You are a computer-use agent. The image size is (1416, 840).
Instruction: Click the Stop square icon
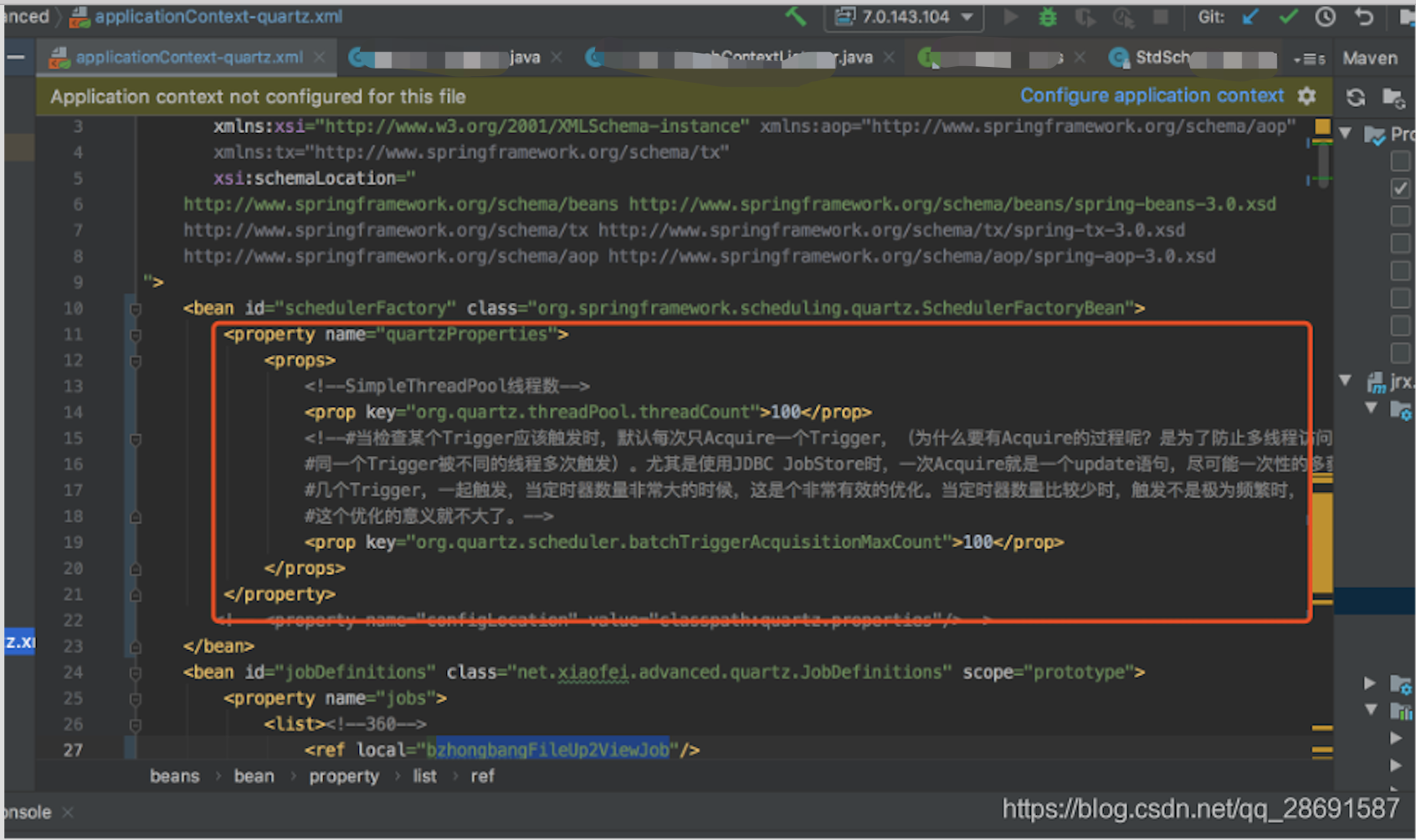[x=1160, y=17]
